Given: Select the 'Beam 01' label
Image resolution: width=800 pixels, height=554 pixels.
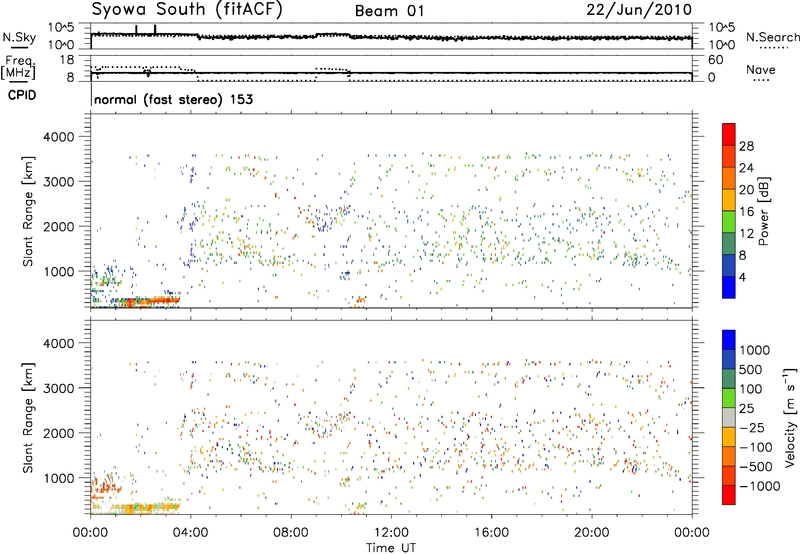Looking at the screenshot, I should tap(390, 11).
